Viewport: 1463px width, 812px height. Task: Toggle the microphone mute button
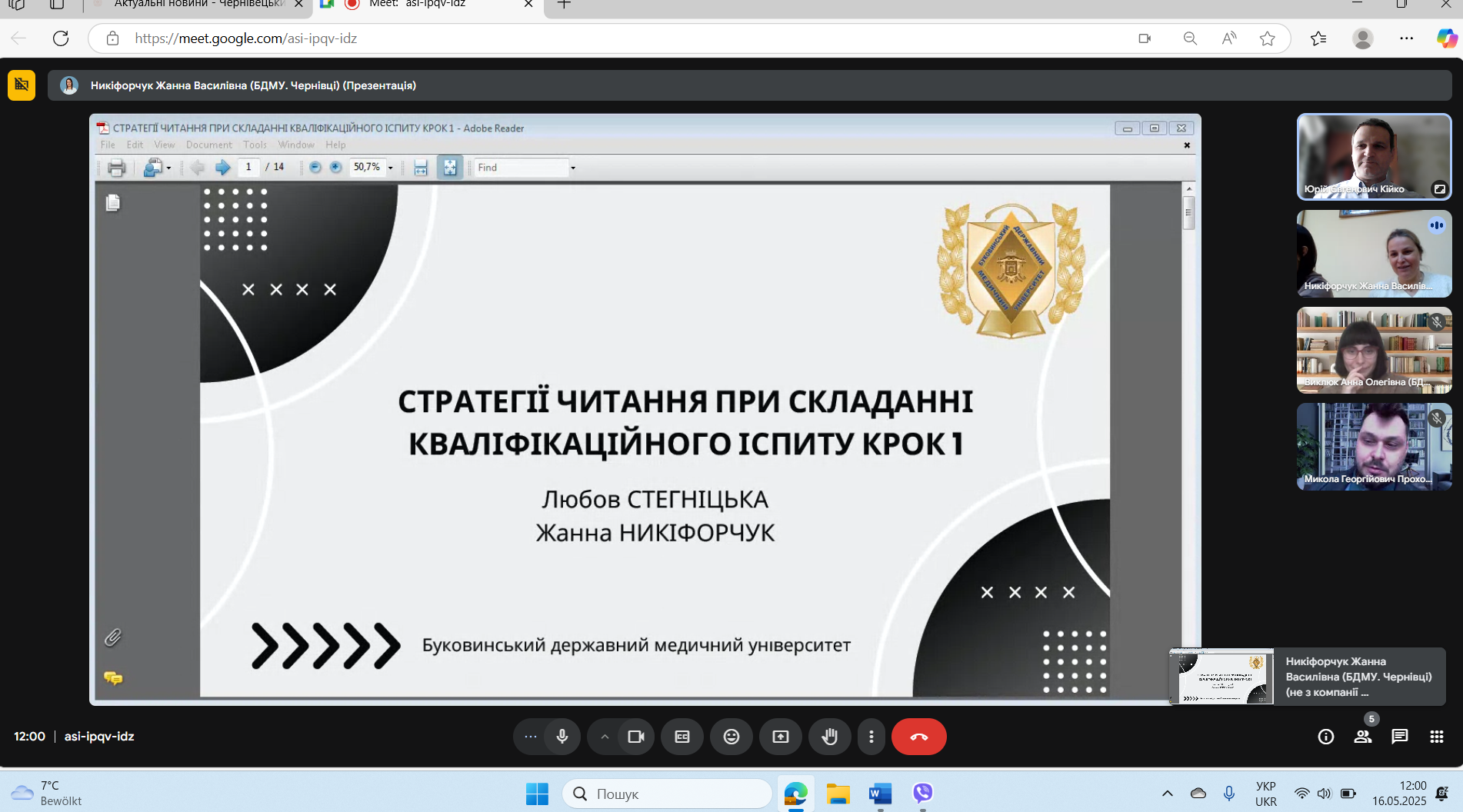[x=562, y=737]
